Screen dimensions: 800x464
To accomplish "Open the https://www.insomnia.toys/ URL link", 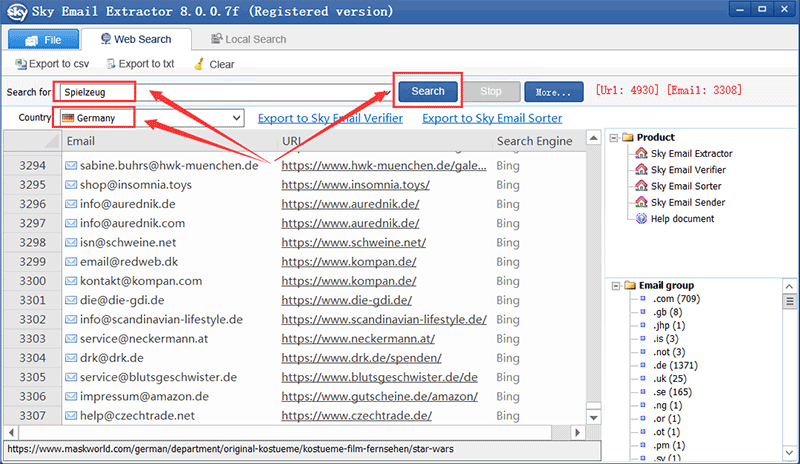I will click(x=356, y=185).
